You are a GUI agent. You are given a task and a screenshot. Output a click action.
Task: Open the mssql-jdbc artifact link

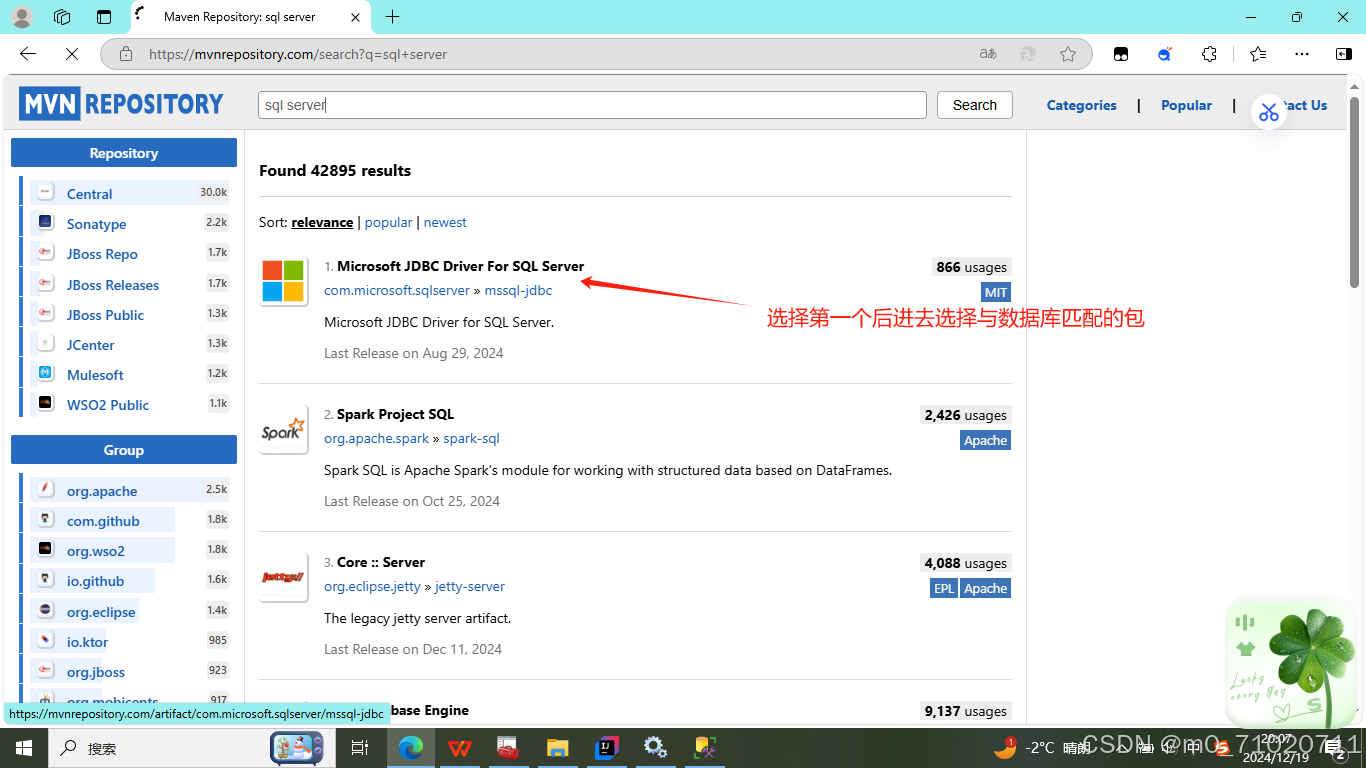(518, 290)
